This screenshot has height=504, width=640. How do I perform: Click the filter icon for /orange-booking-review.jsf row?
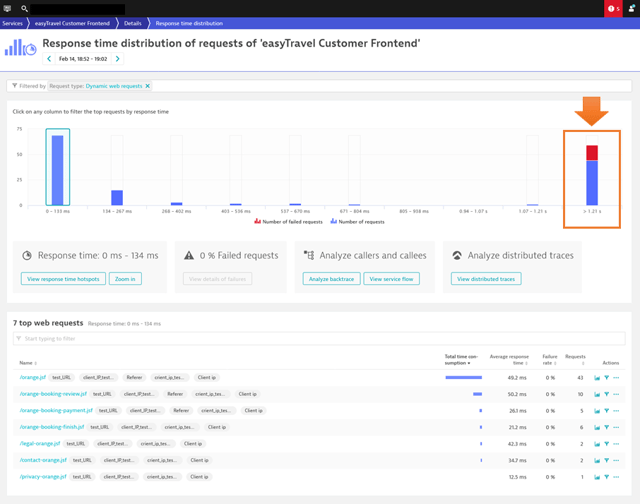[607, 394]
